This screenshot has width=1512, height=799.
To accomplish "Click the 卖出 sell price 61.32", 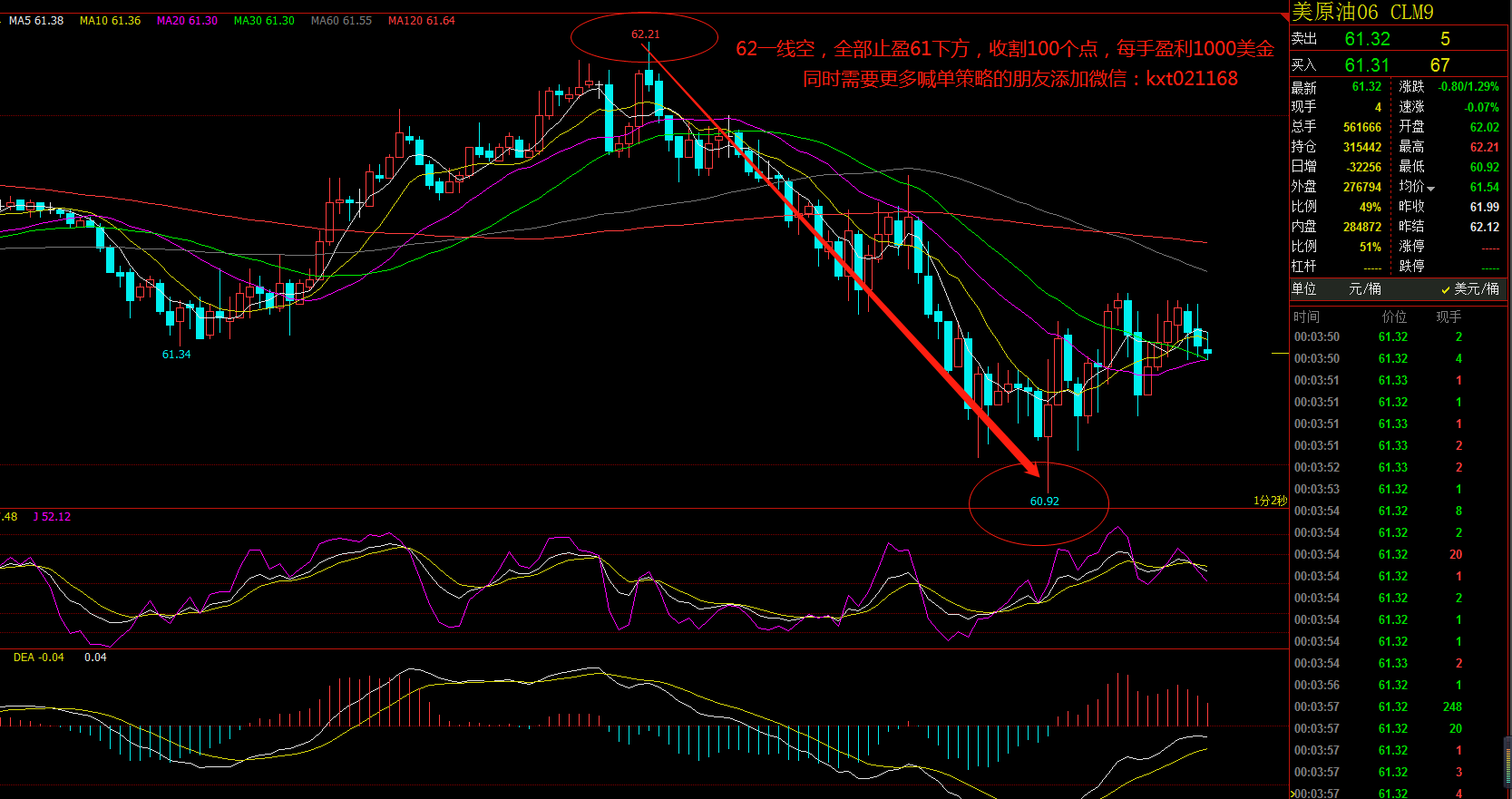I will coord(1367,39).
